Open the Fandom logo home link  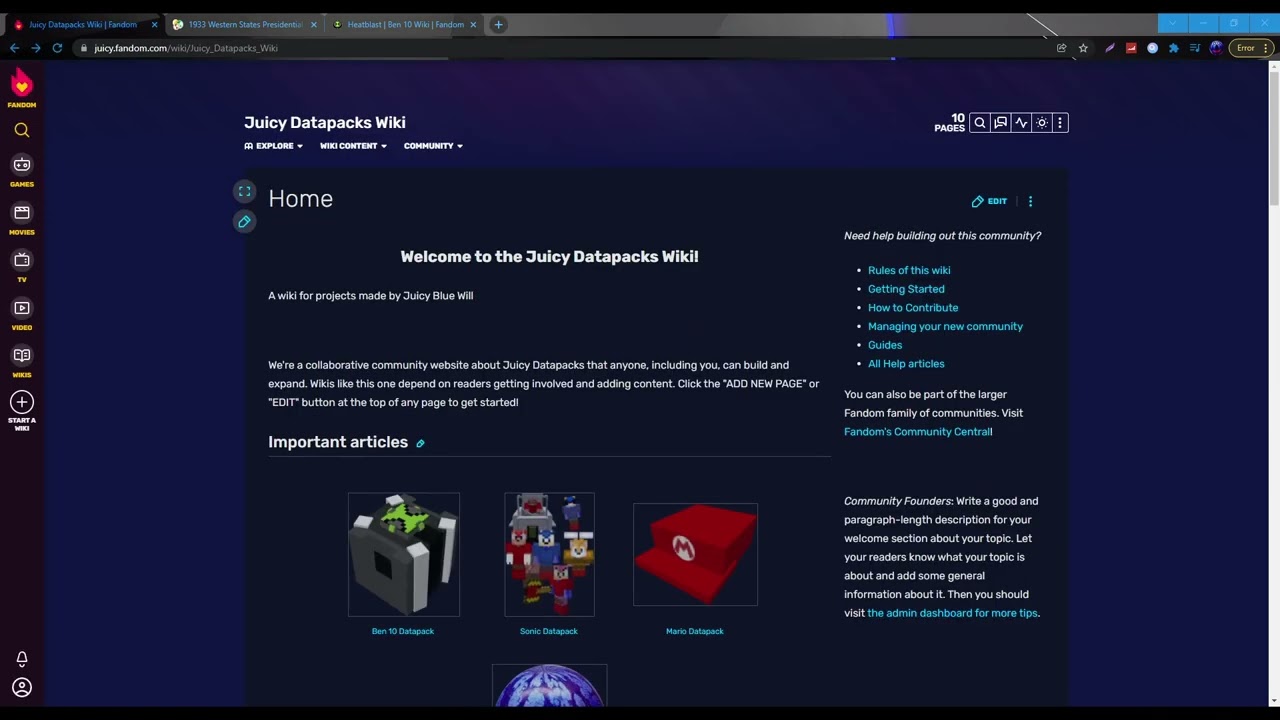22,88
